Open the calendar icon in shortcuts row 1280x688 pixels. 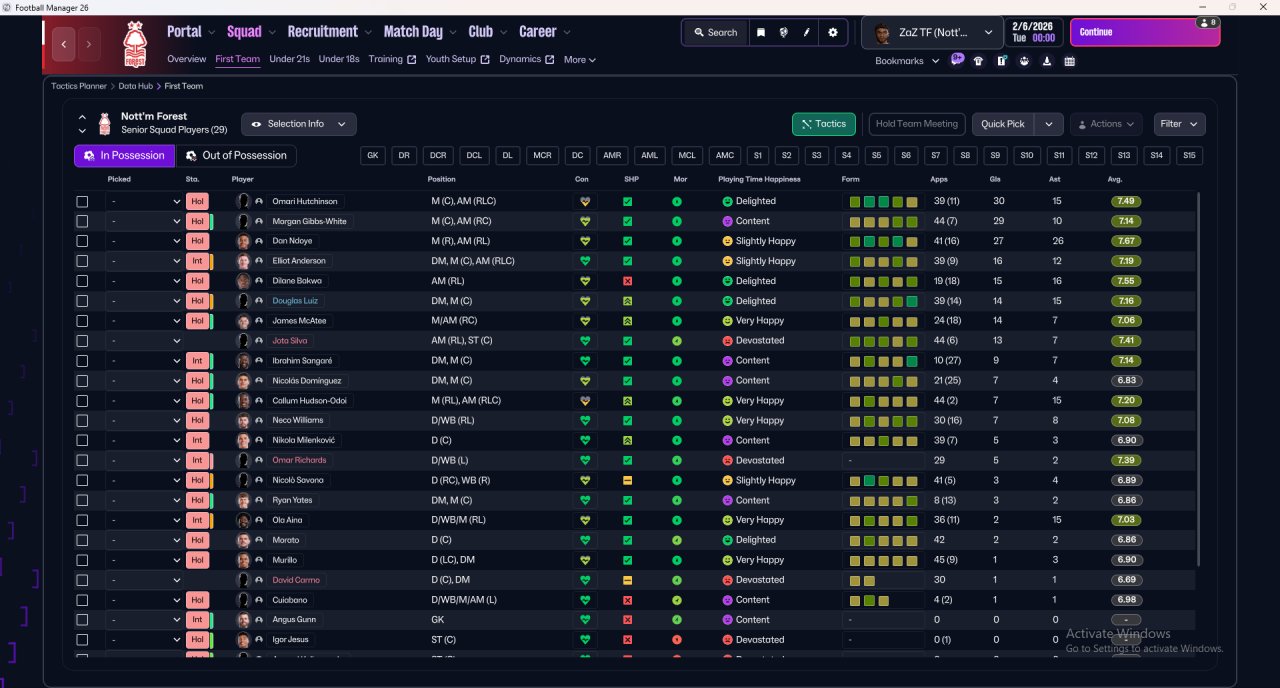[x=1070, y=61]
